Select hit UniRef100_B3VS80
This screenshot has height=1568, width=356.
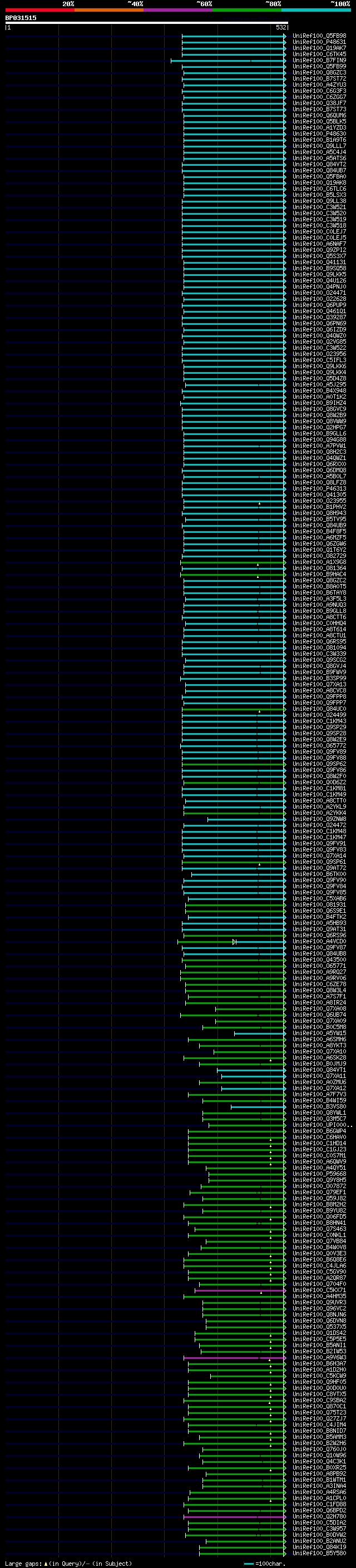(319, 1106)
